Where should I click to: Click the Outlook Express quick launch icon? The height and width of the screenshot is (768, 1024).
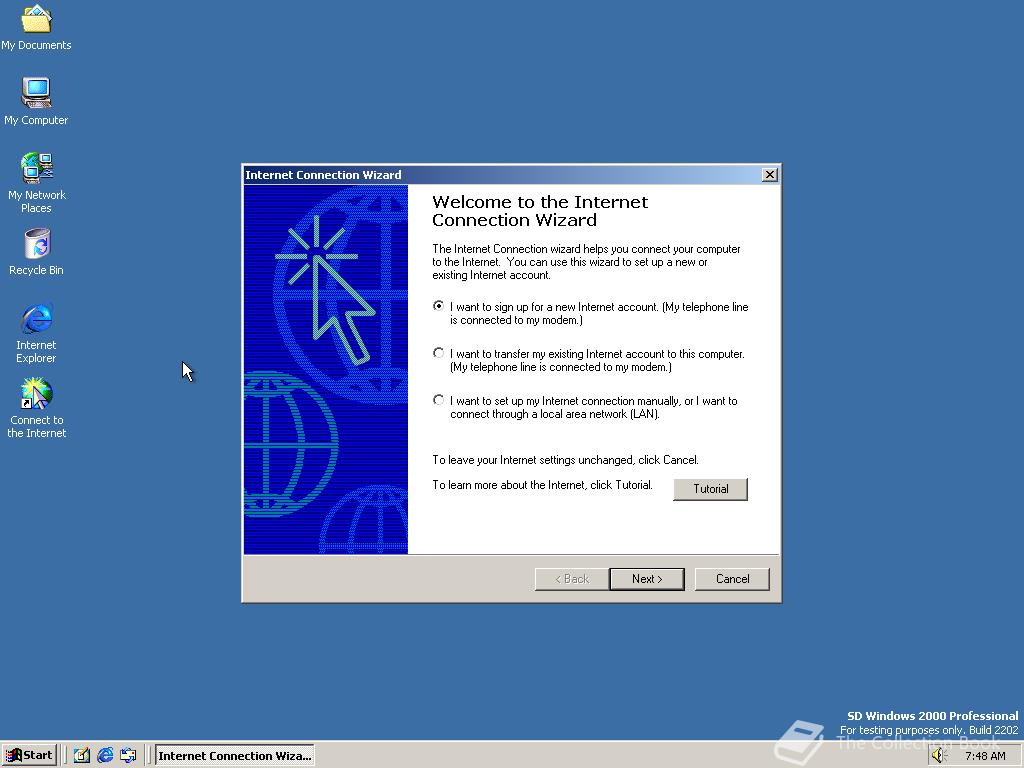[x=128, y=755]
